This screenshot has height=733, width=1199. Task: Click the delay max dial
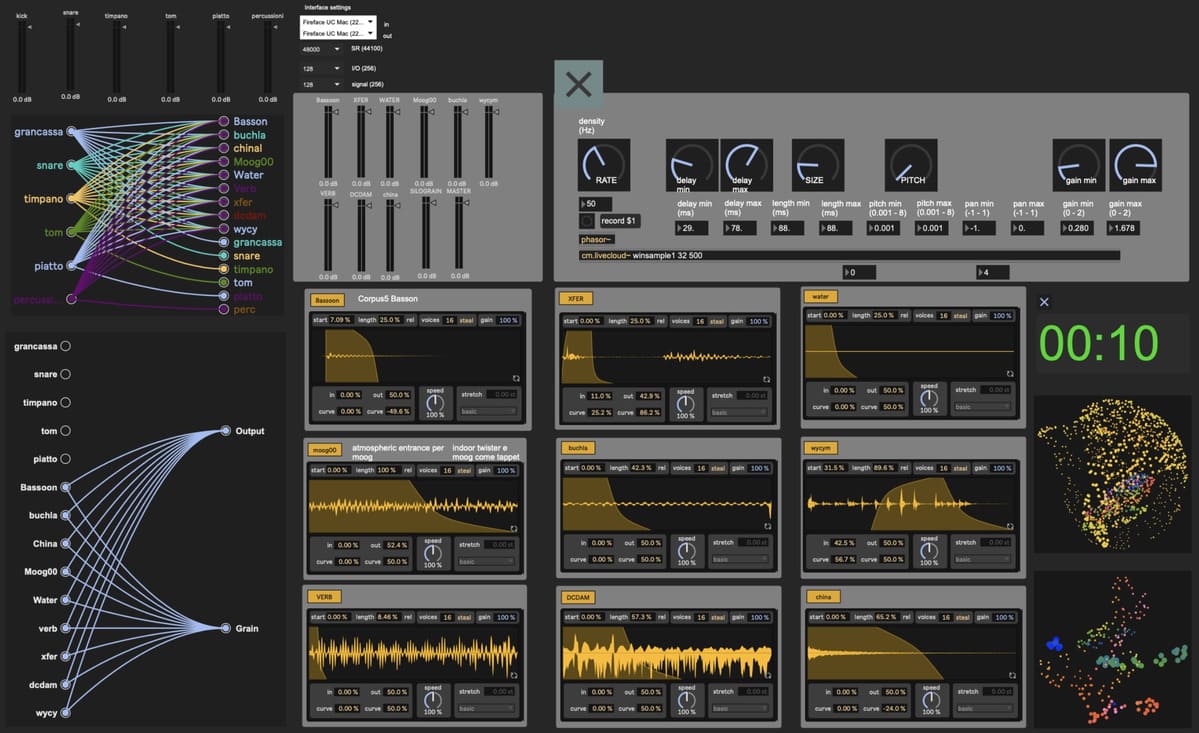pyautogui.click(x=746, y=164)
